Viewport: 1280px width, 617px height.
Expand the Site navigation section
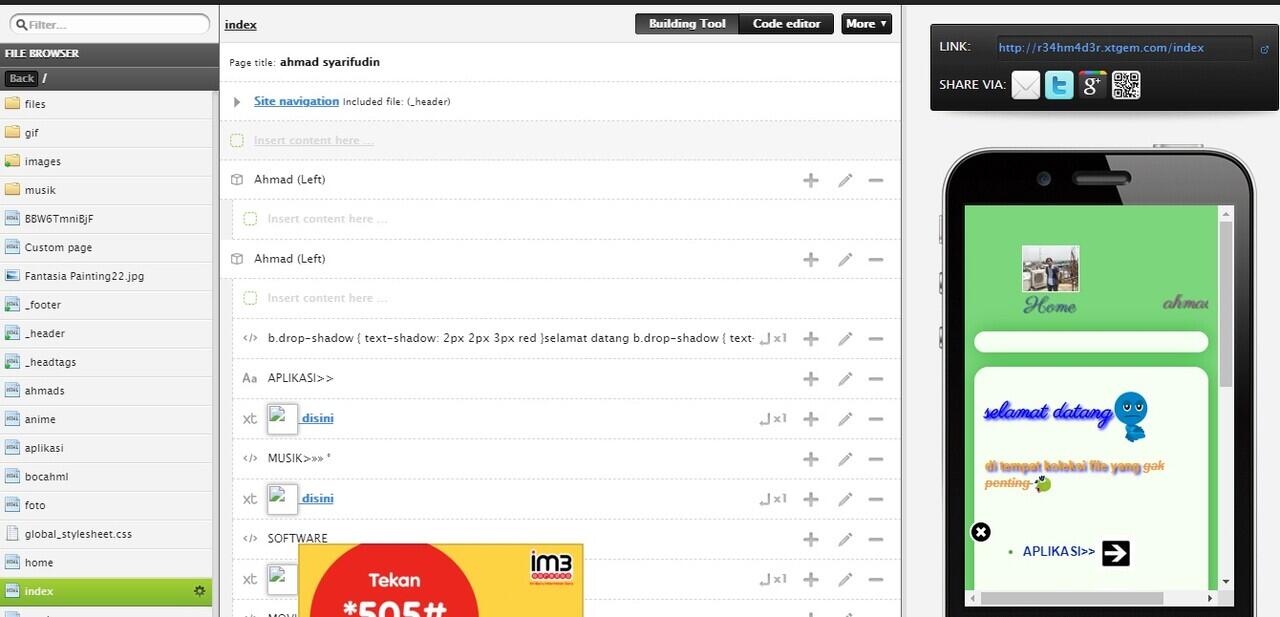tap(237, 102)
